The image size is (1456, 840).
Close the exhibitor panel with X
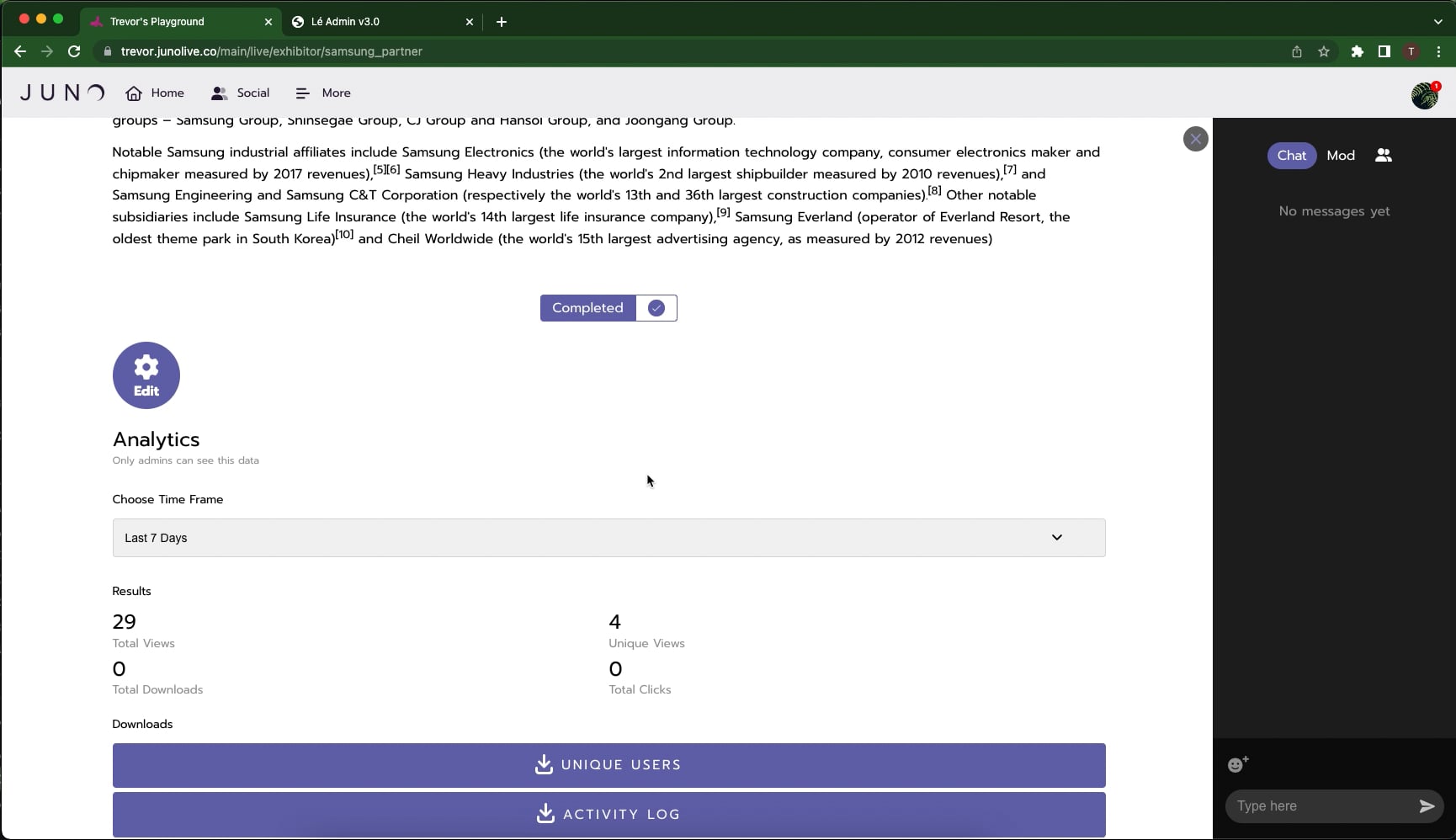pos(1195,139)
